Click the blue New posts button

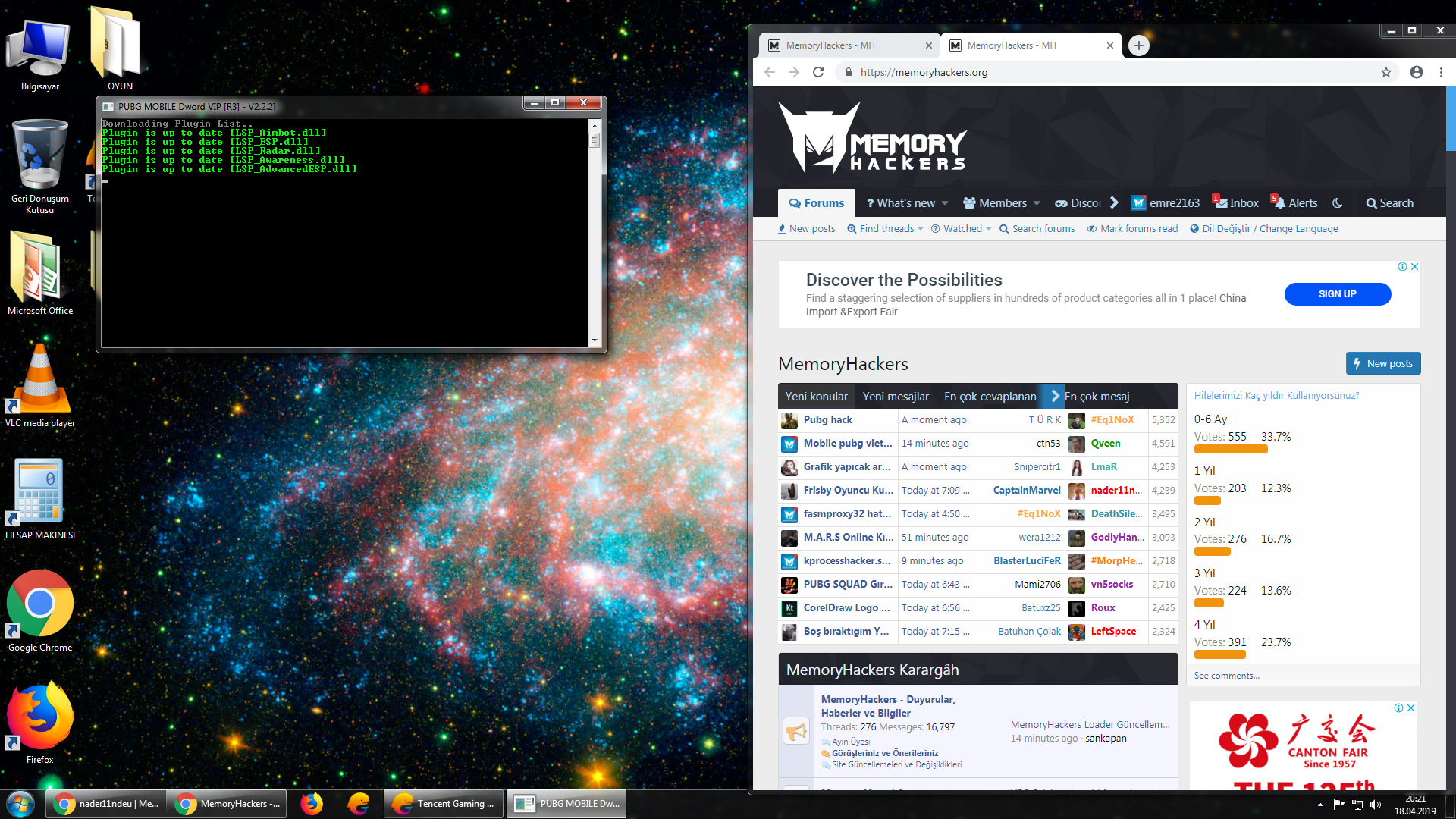click(x=1383, y=363)
